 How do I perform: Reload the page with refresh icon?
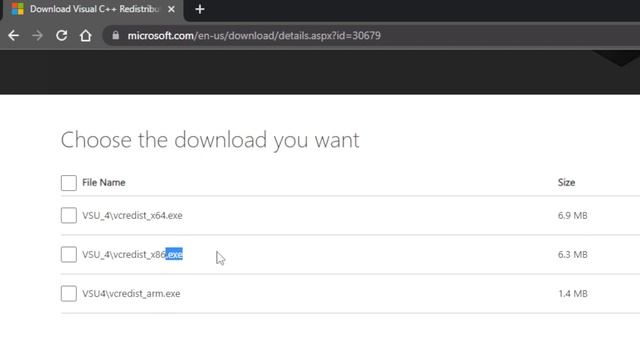62,36
